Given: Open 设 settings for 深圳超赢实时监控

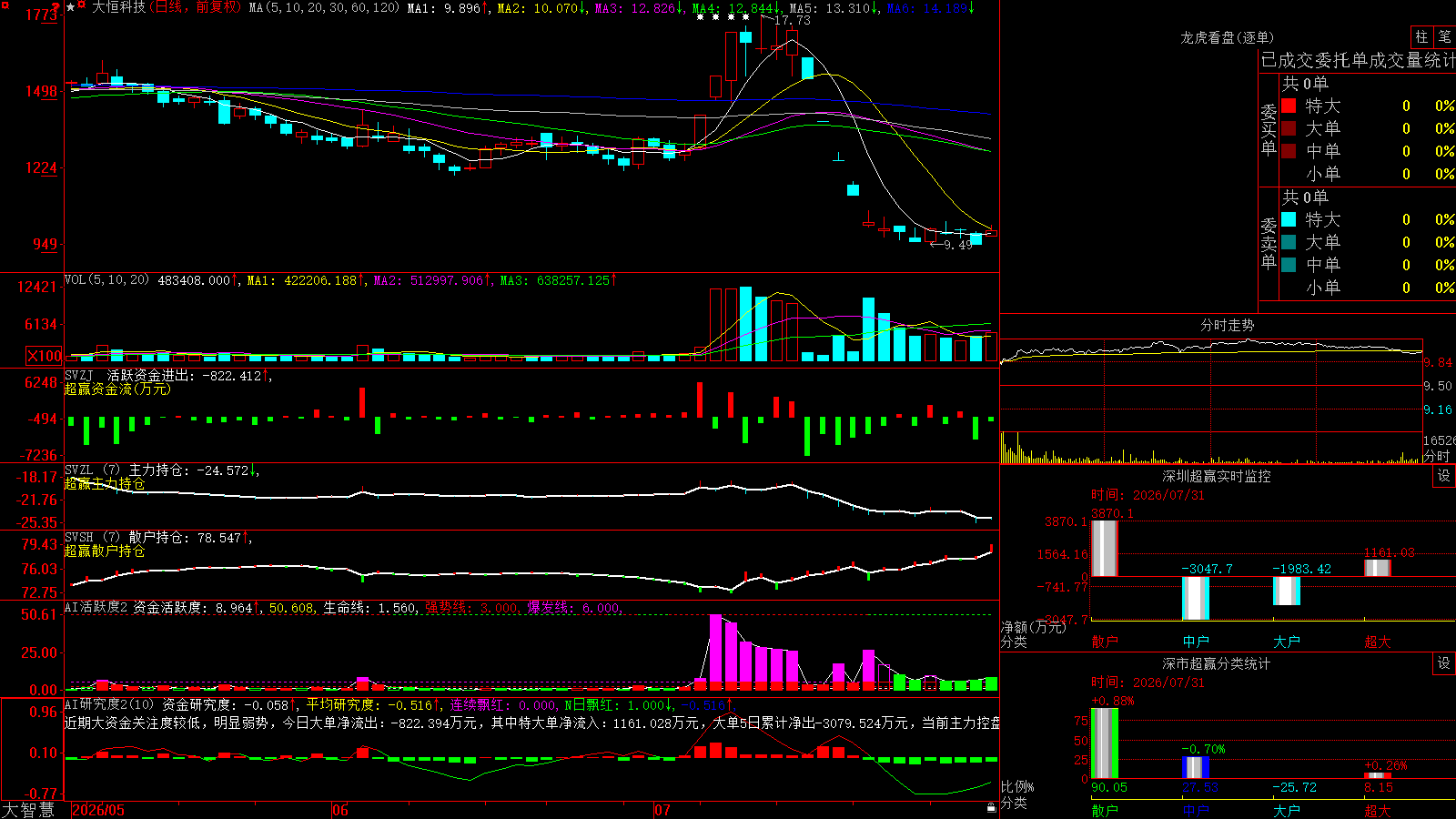Looking at the screenshot, I should click(1444, 476).
